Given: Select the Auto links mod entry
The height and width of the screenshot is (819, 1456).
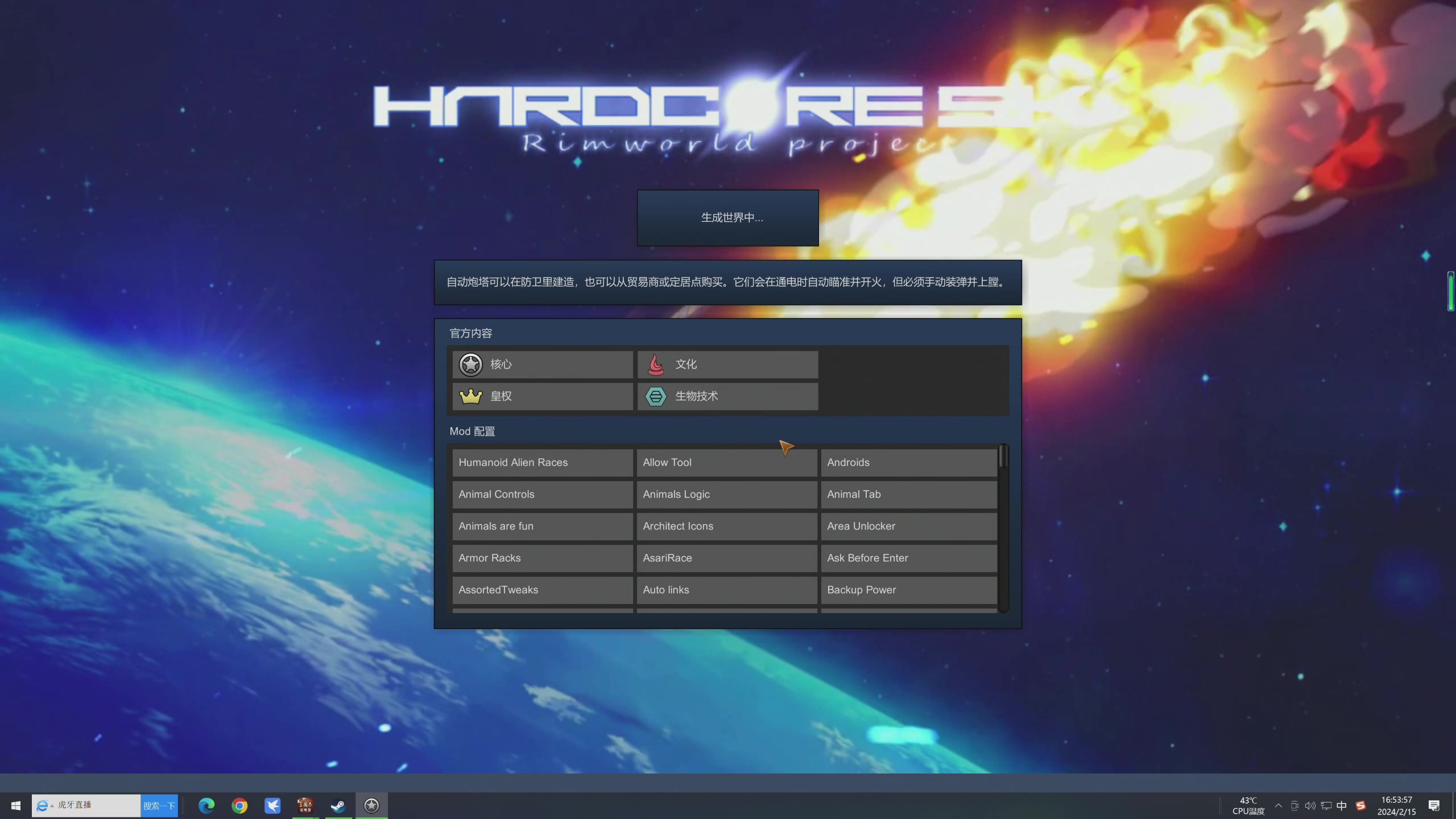Looking at the screenshot, I should 727,590.
